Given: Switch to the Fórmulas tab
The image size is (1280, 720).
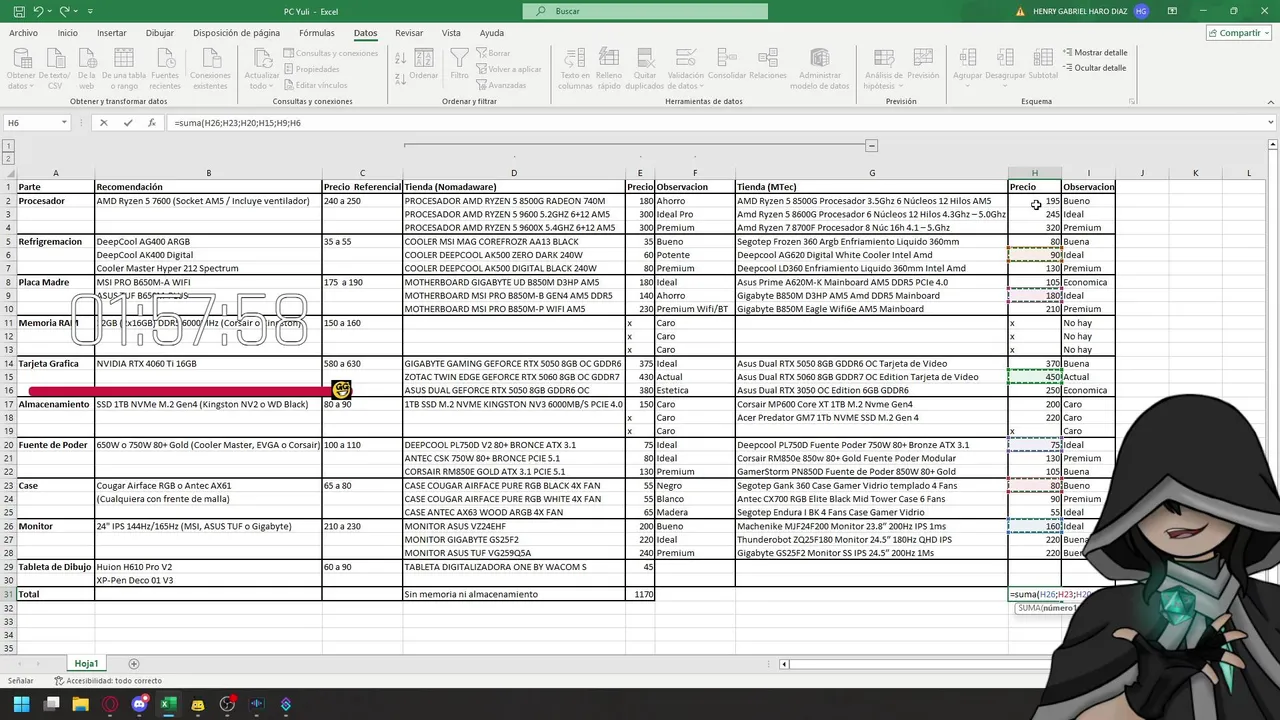Looking at the screenshot, I should tap(317, 33).
